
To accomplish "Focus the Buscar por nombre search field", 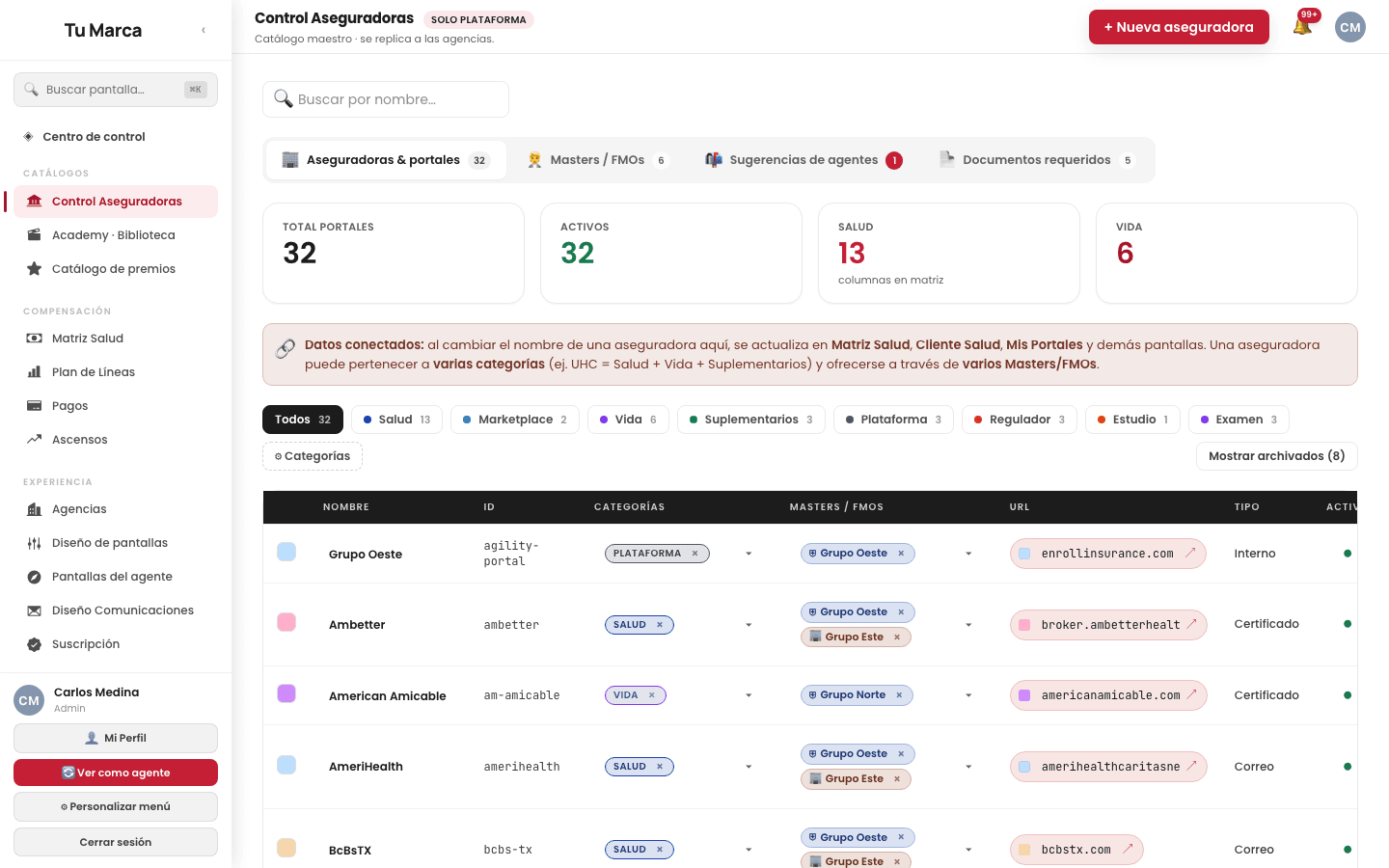I will (x=386, y=99).
